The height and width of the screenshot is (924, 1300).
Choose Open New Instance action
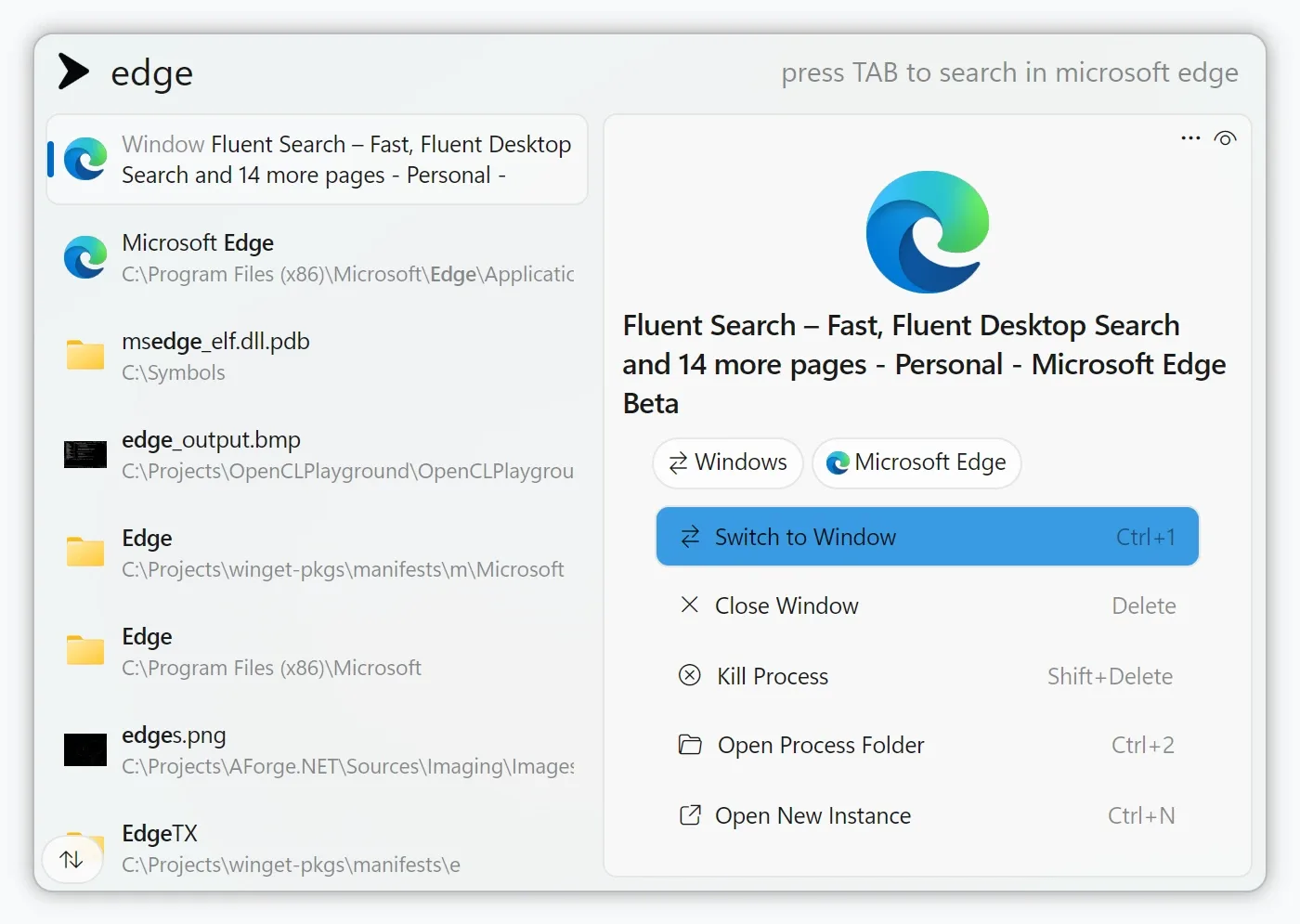click(928, 815)
